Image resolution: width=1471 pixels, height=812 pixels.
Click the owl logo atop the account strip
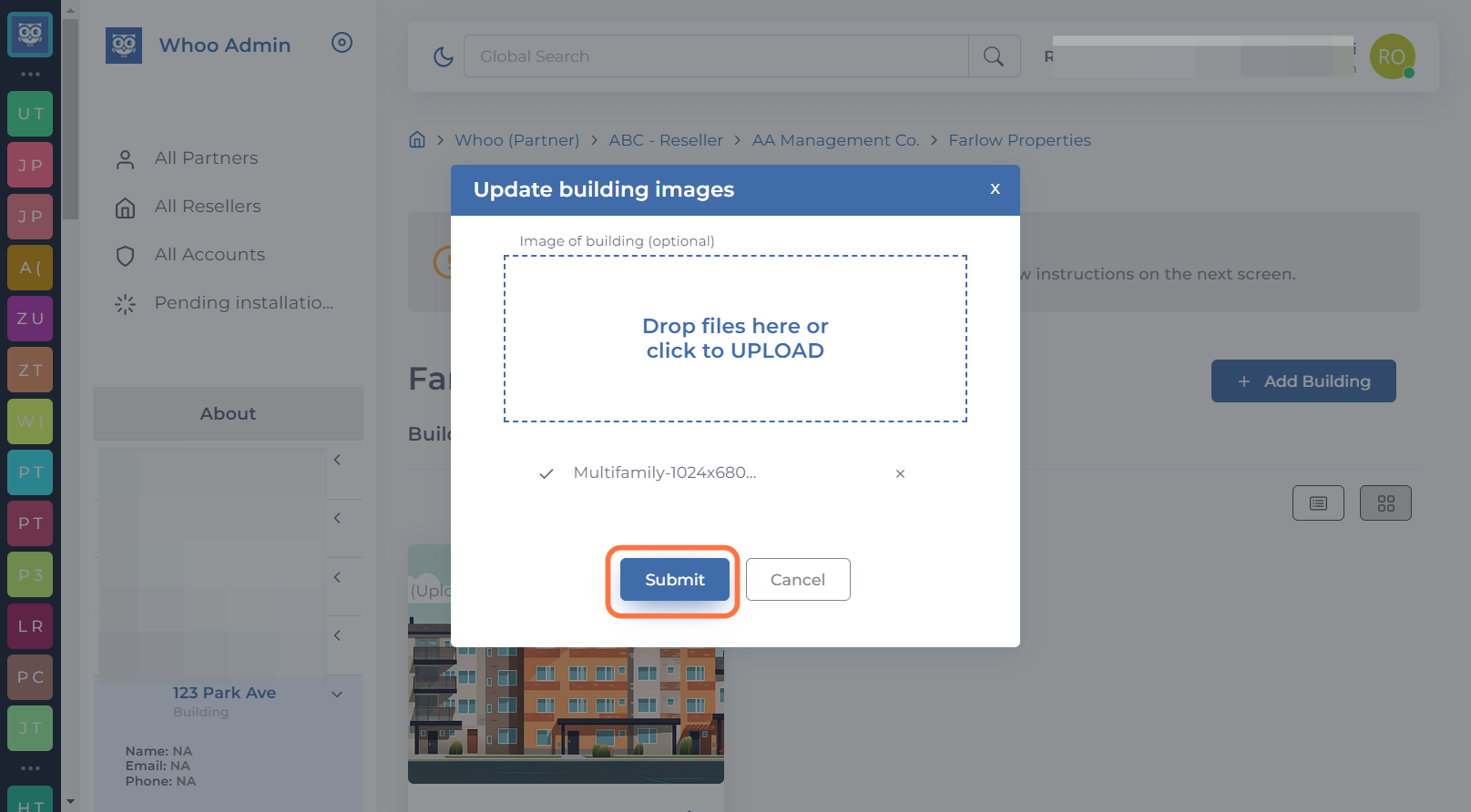(x=30, y=35)
